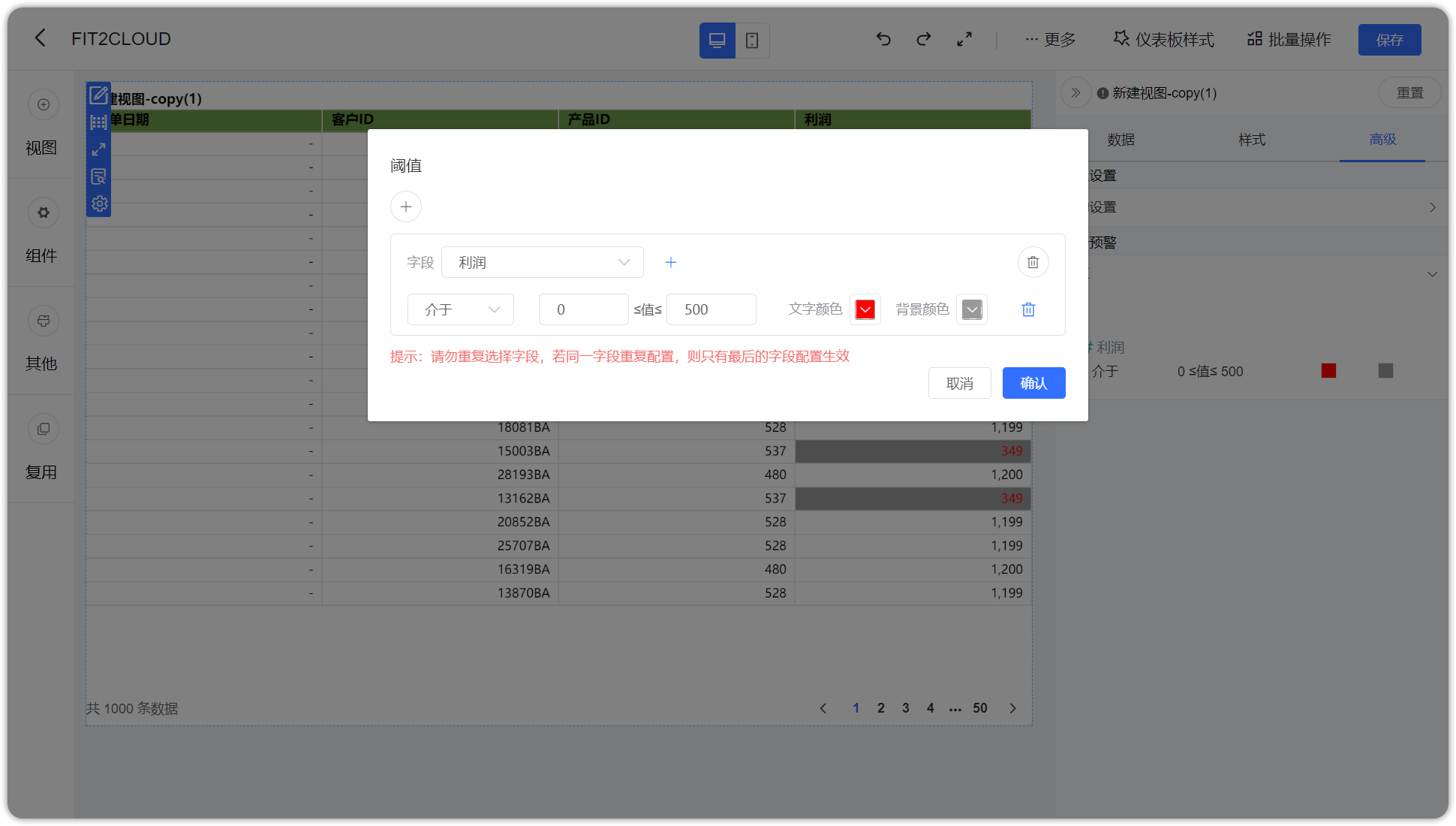The image size is (1456, 826).
Task: Collapse the right properties panel
Action: 1075,93
